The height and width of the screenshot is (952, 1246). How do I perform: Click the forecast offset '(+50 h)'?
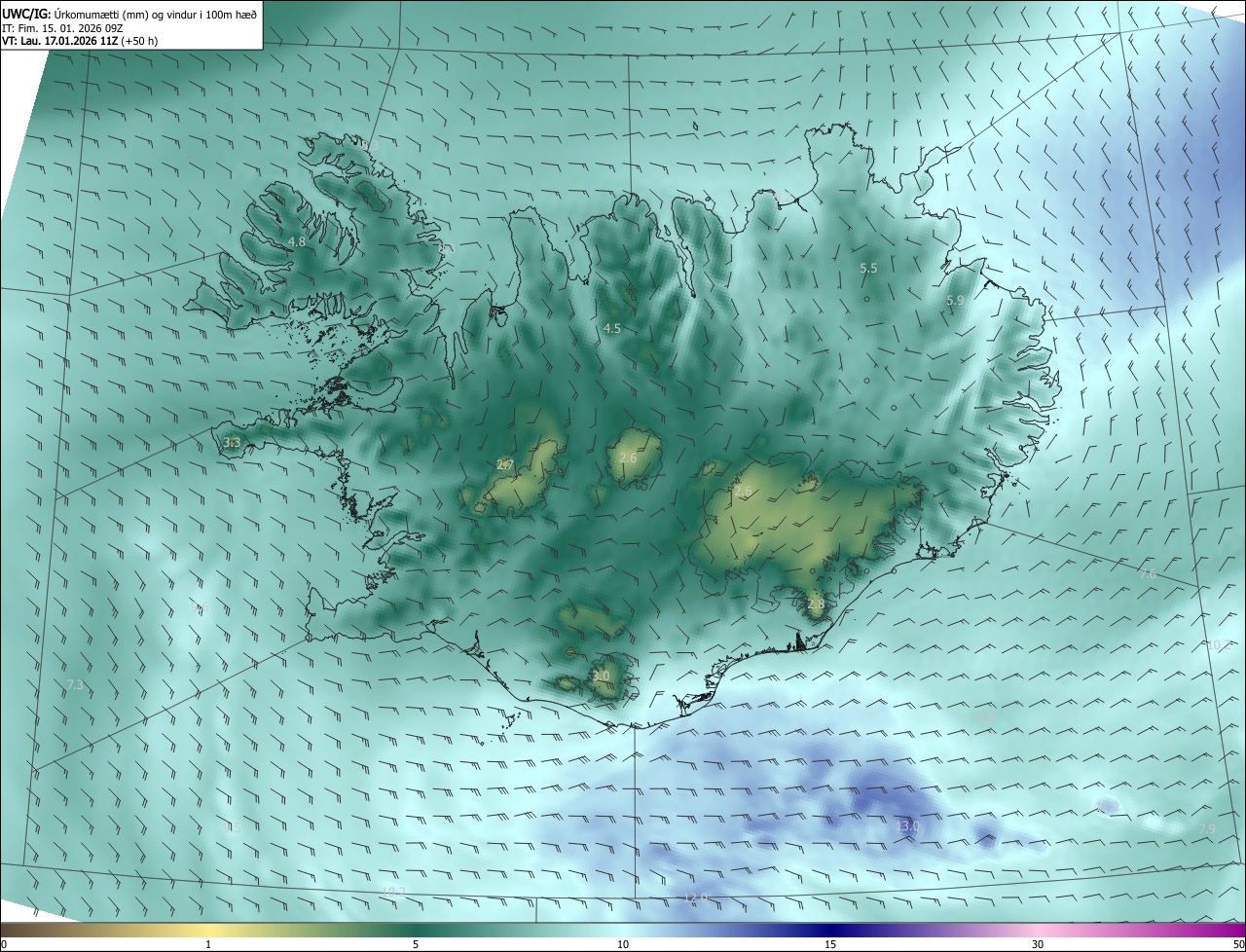tap(139, 41)
